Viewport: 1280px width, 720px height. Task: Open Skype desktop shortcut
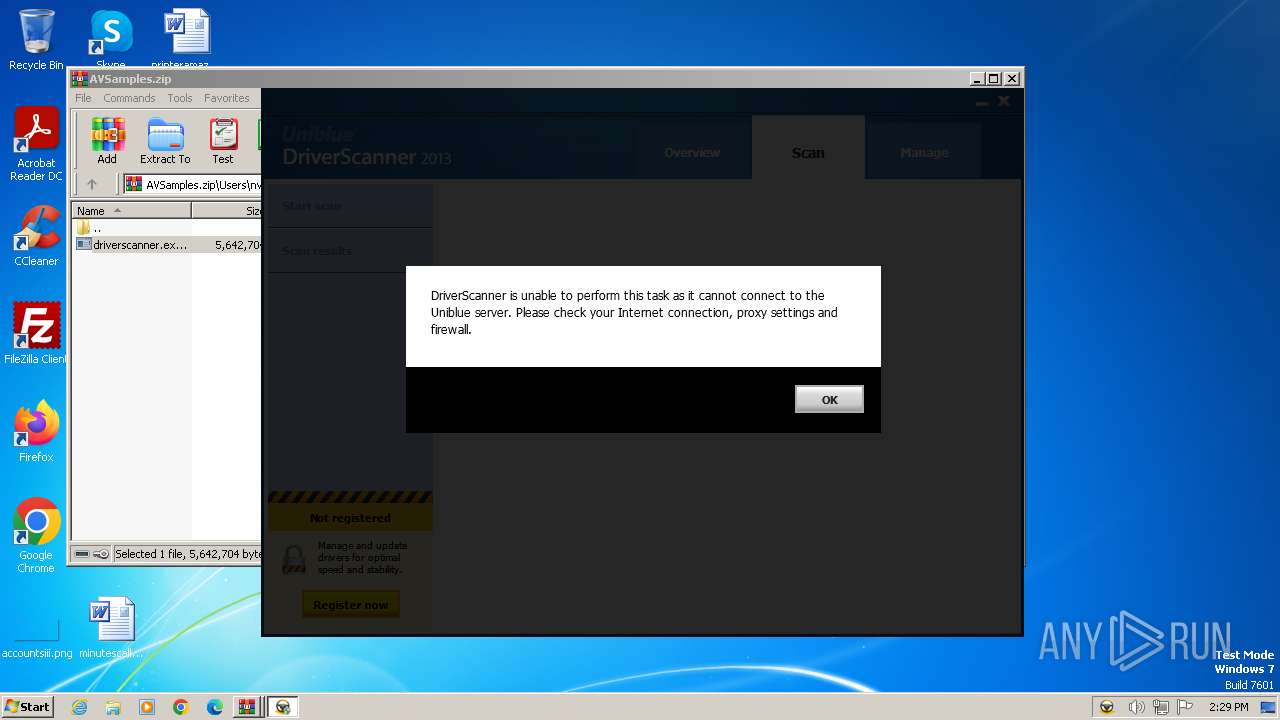click(x=110, y=40)
